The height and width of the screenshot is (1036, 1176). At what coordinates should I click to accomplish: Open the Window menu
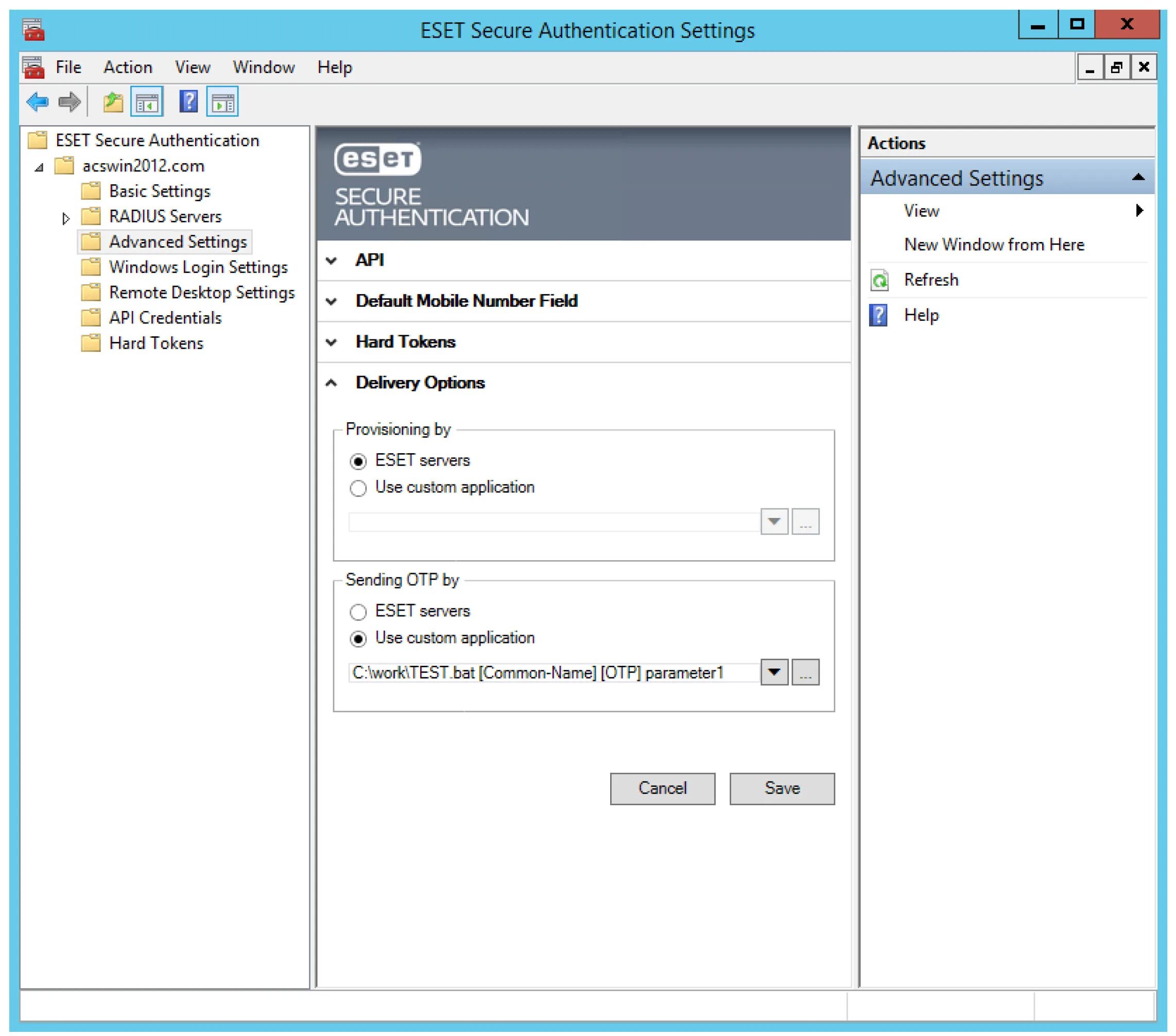click(x=264, y=67)
